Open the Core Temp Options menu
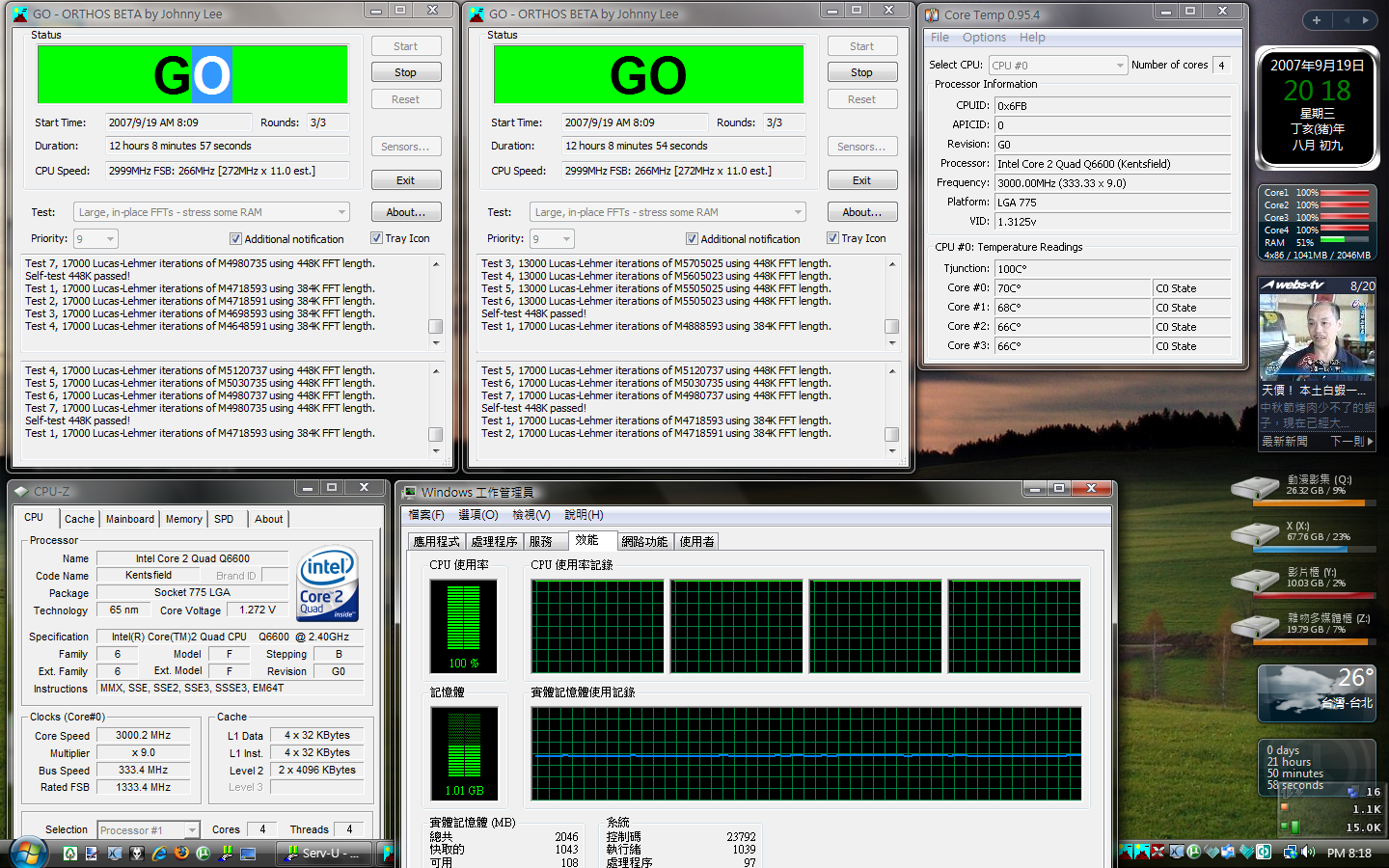Viewport: 1389px width, 868px height. [984, 38]
